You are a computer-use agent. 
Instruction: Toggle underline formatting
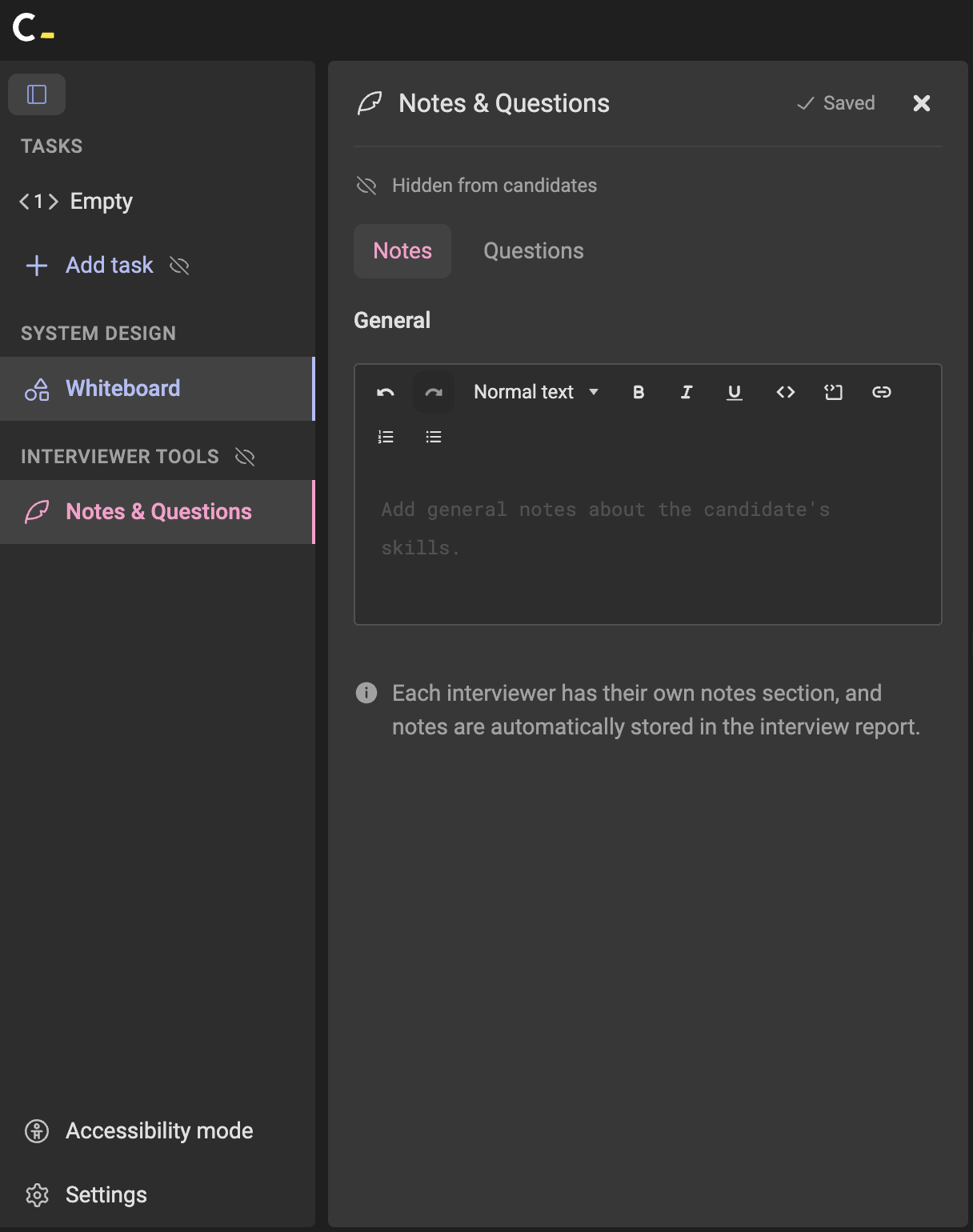(x=735, y=392)
